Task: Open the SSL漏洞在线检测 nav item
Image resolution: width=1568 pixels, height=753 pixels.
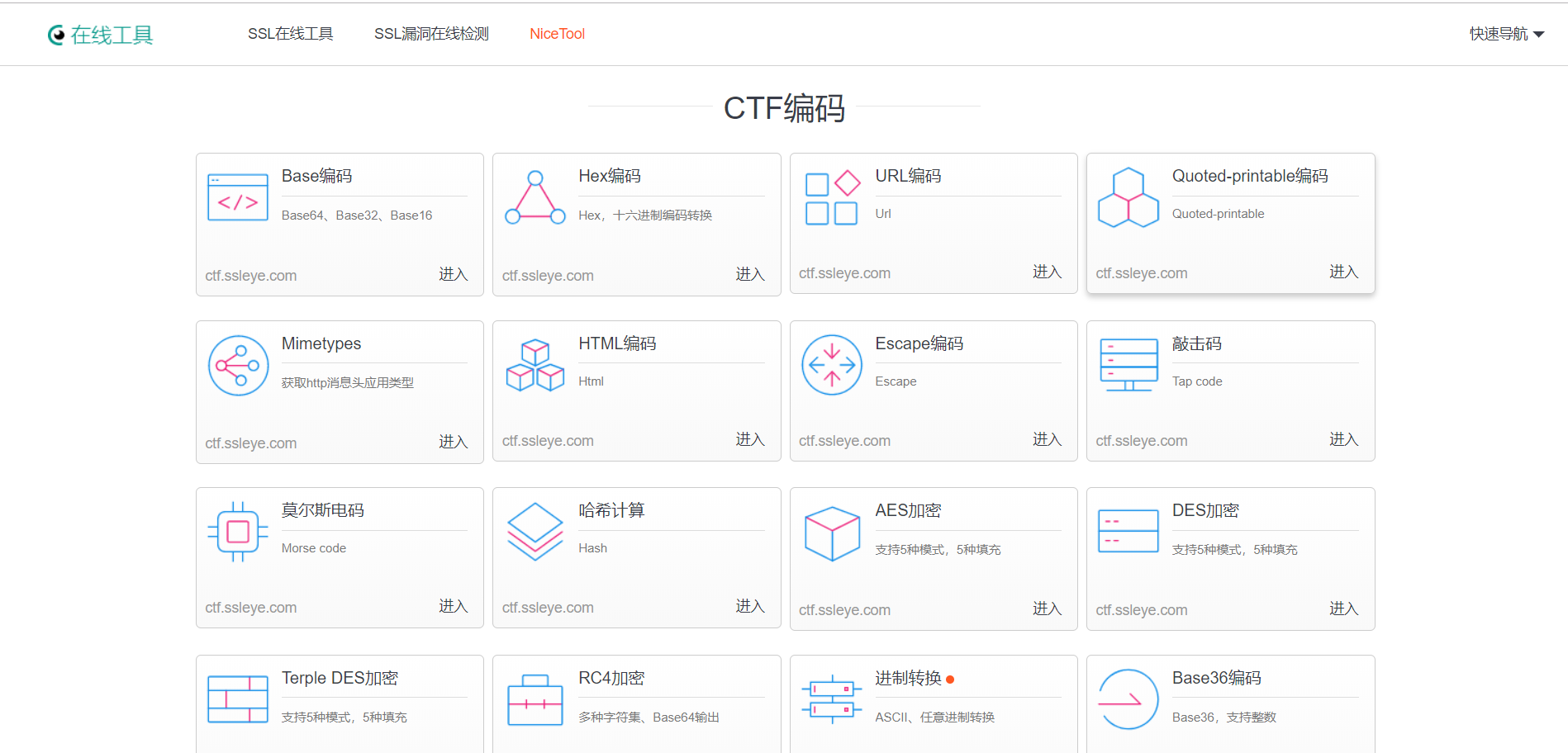Action: 431,34
